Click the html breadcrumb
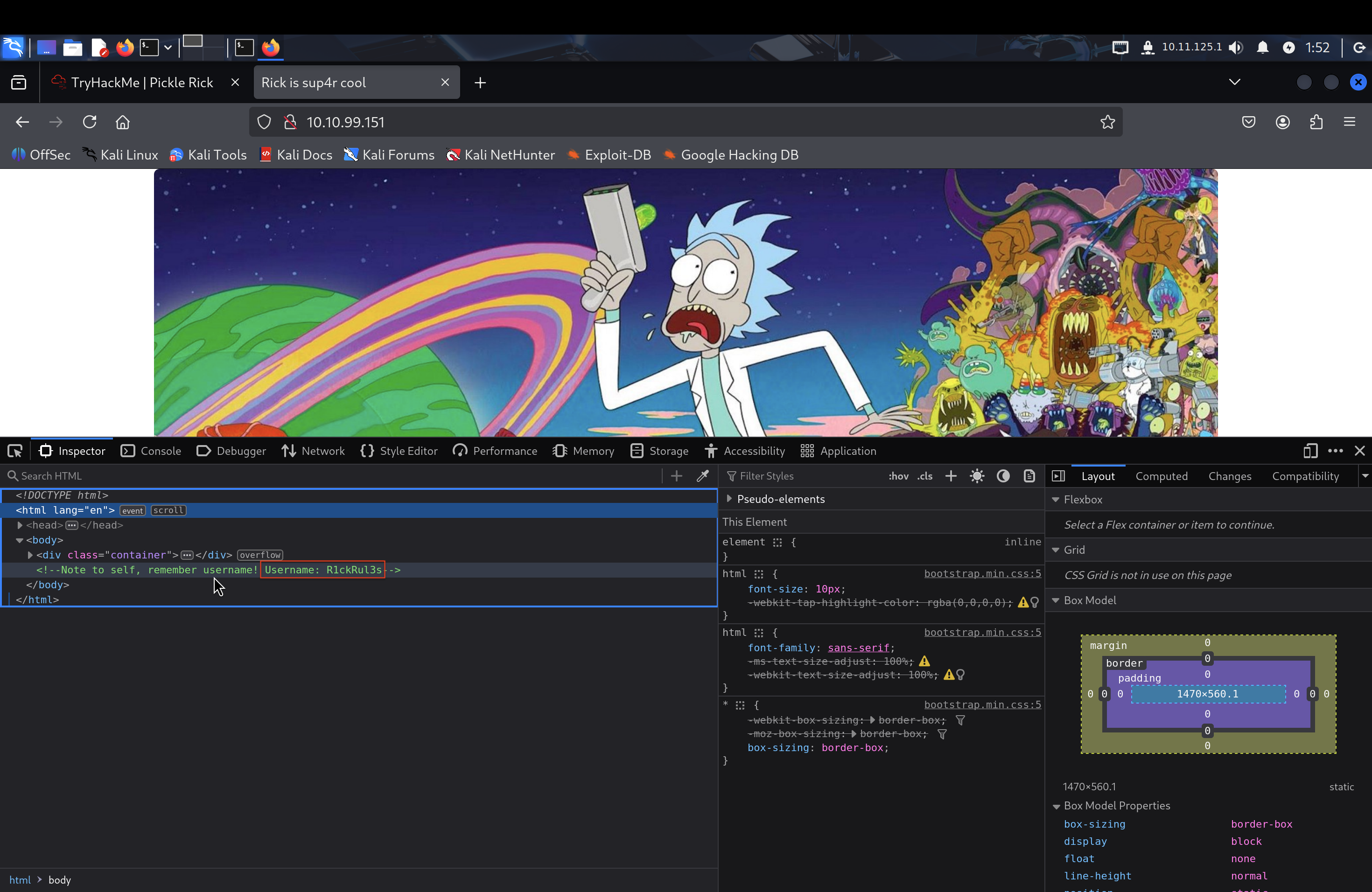 click(x=20, y=880)
